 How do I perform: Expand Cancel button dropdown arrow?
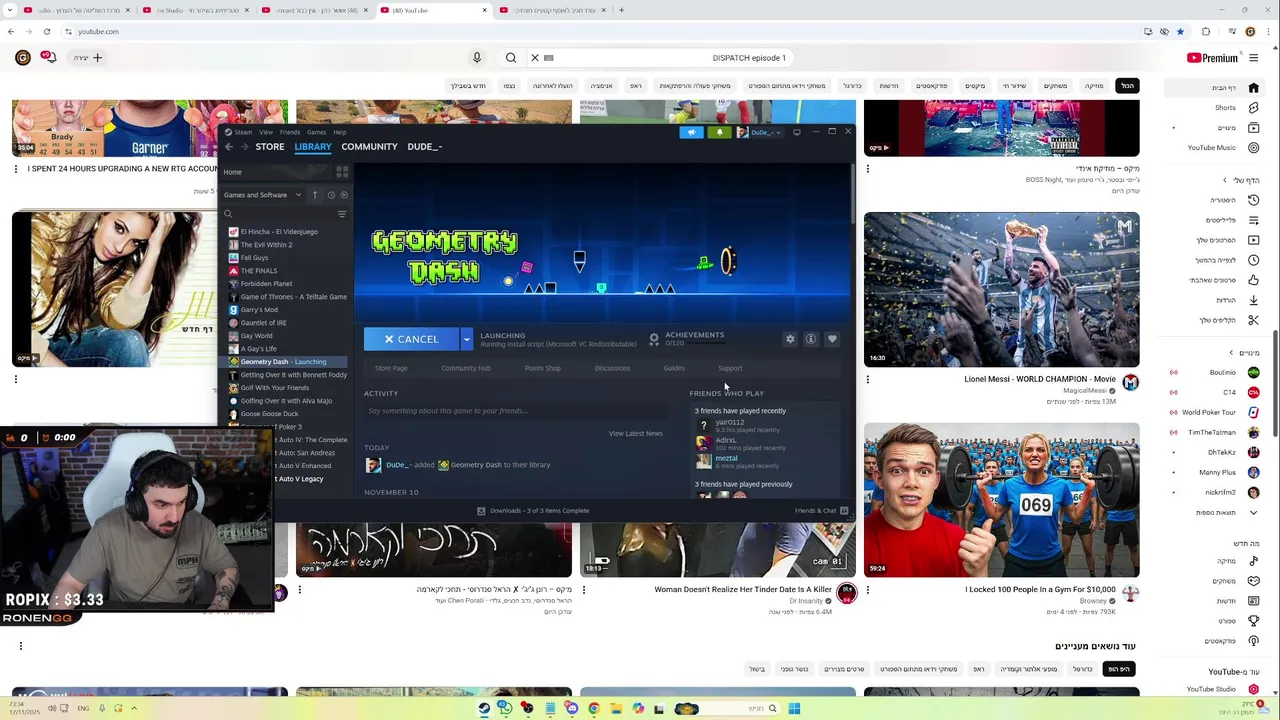tap(466, 339)
